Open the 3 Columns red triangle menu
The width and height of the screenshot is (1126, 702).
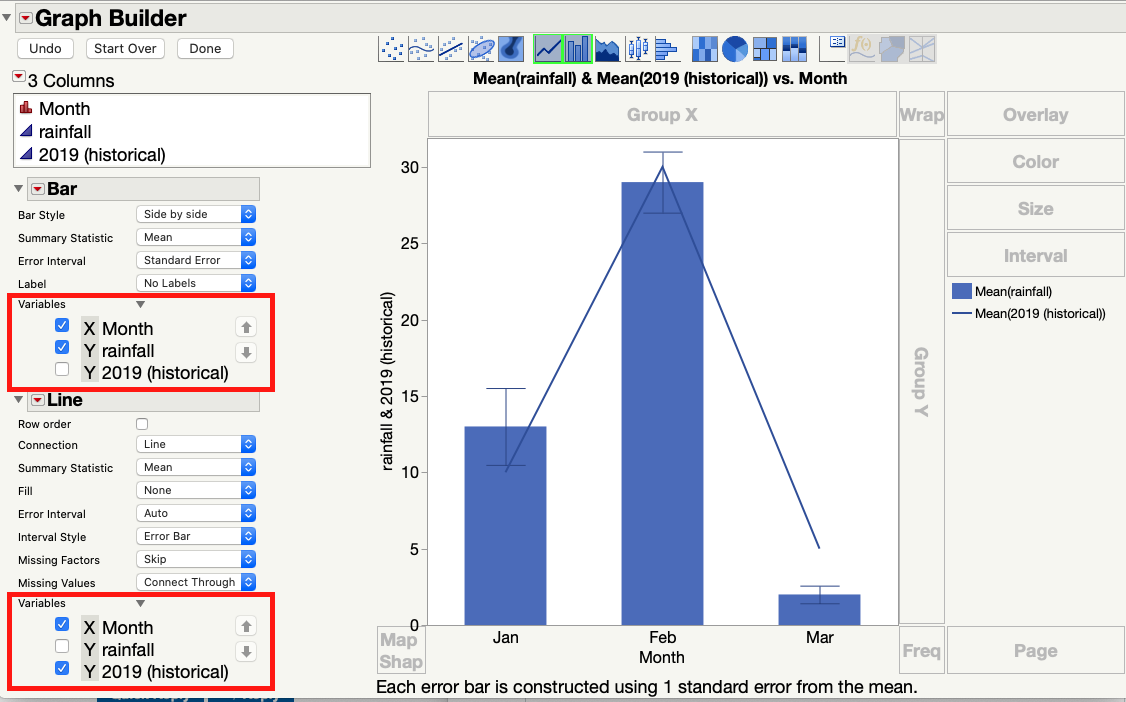pos(17,75)
